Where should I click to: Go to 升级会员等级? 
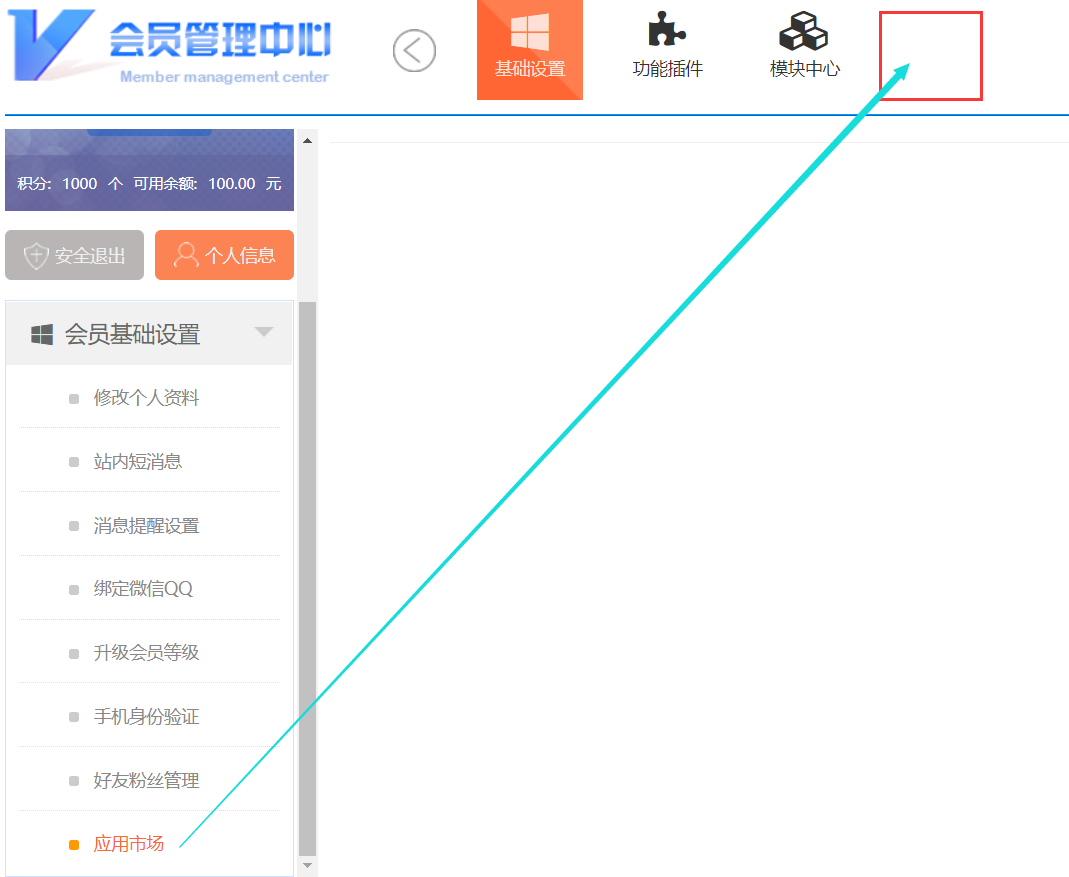[x=146, y=653]
